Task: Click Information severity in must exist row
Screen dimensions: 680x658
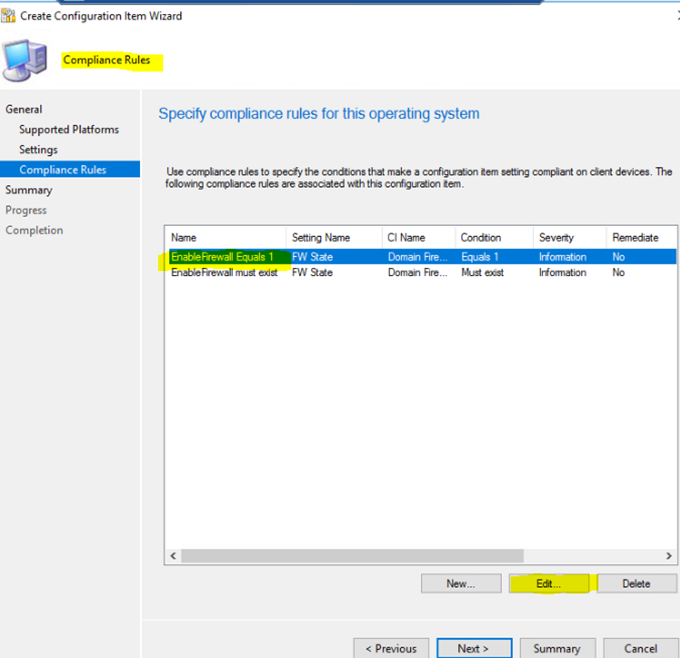Action: point(562,272)
